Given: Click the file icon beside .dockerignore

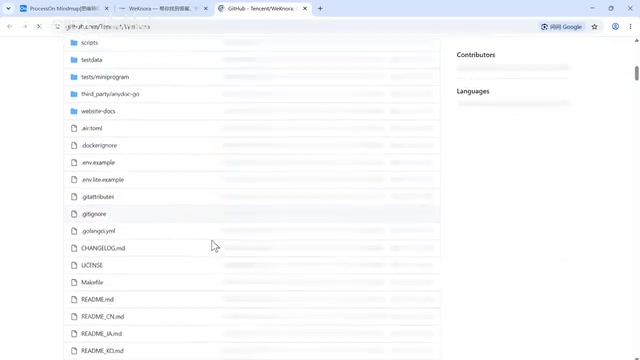Looking at the screenshot, I should point(74,145).
